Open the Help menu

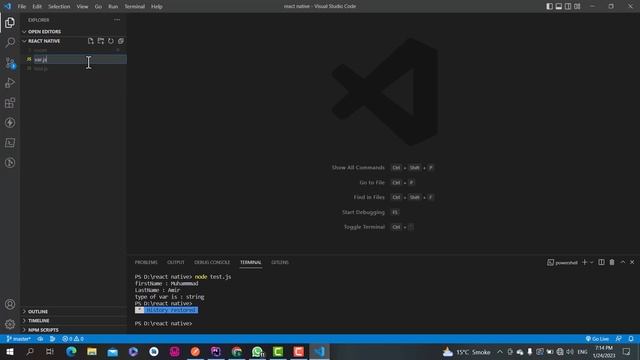pyautogui.click(x=157, y=6)
